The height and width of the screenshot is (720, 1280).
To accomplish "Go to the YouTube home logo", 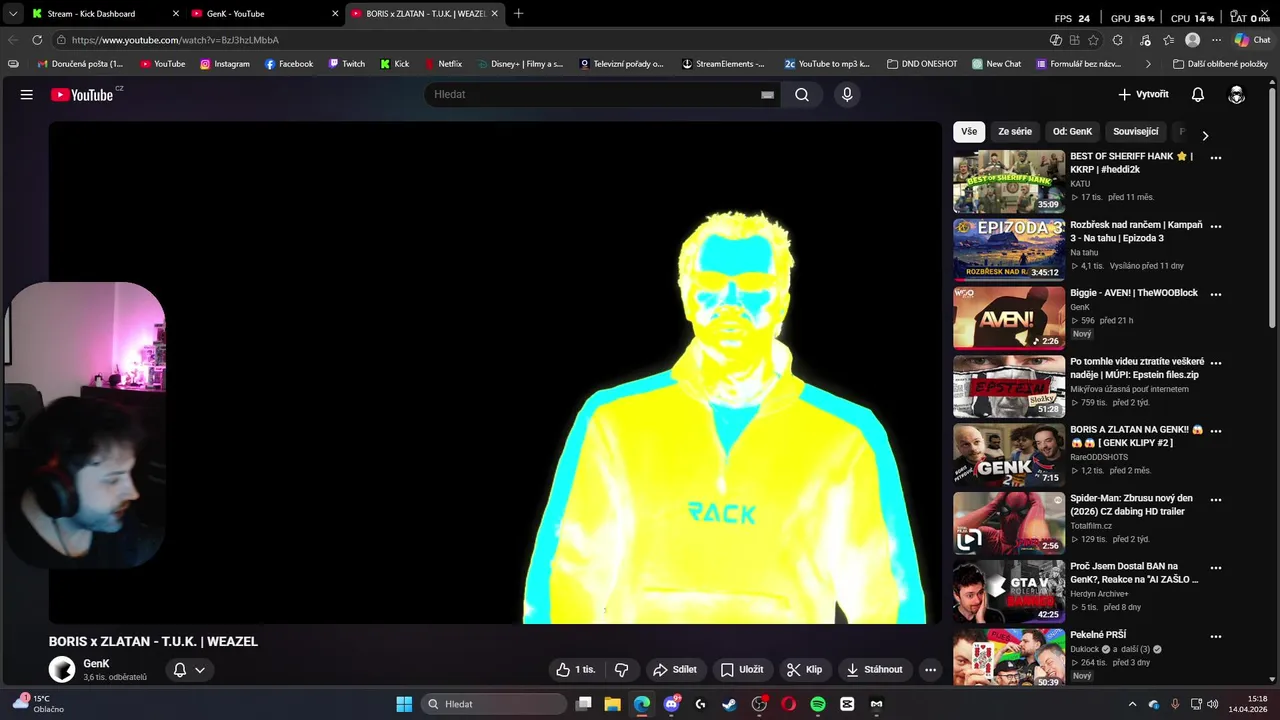I will pos(83,95).
